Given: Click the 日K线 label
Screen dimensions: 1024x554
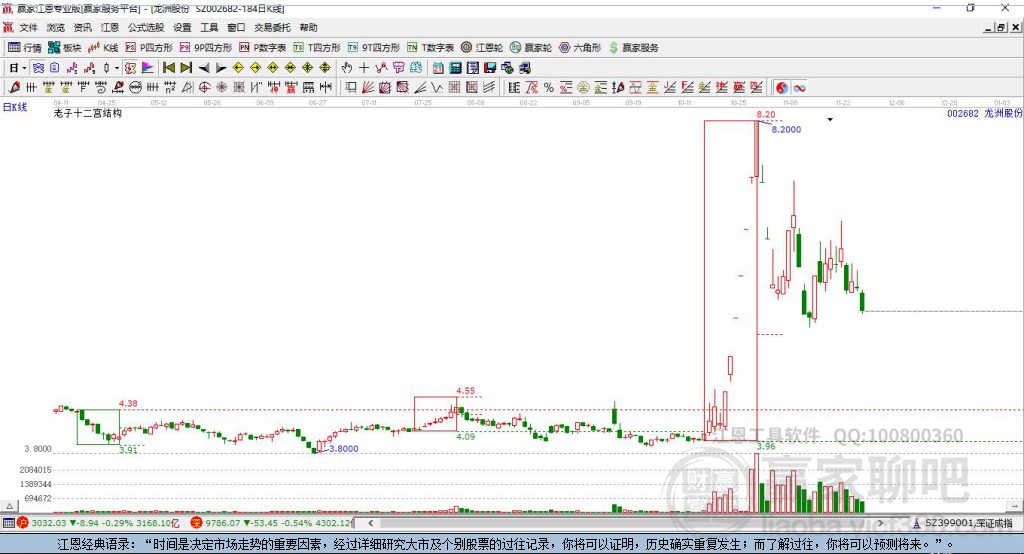Looking at the screenshot, I should [15, 107].
